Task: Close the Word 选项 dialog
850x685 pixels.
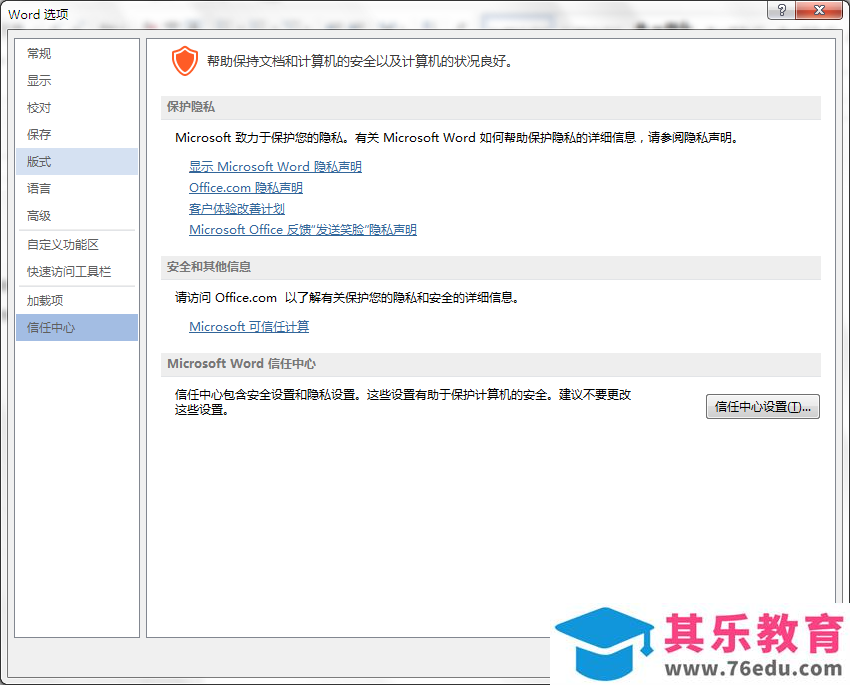Action: click(x=819, y=10)
